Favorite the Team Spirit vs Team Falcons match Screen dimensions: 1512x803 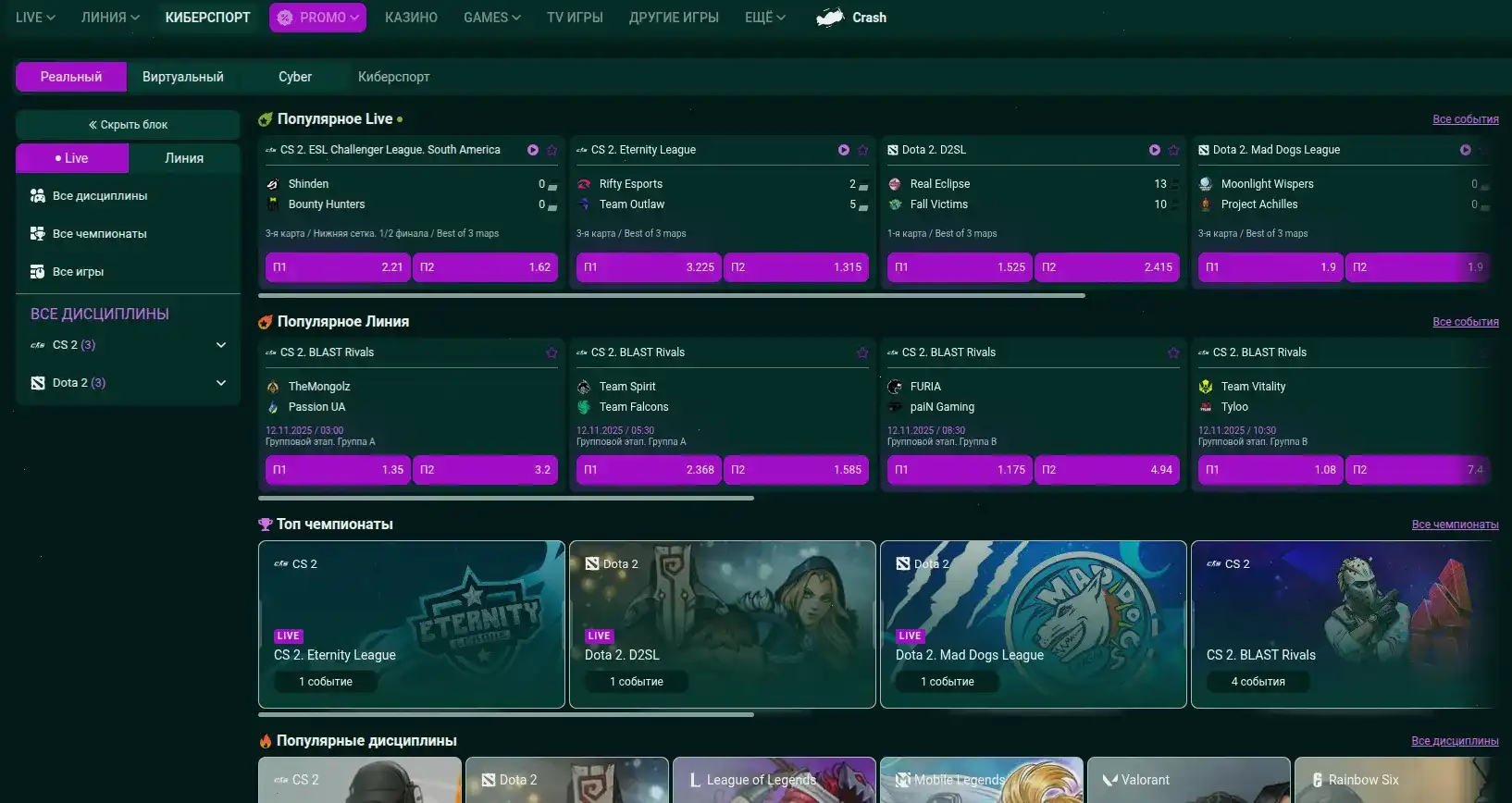862,352
